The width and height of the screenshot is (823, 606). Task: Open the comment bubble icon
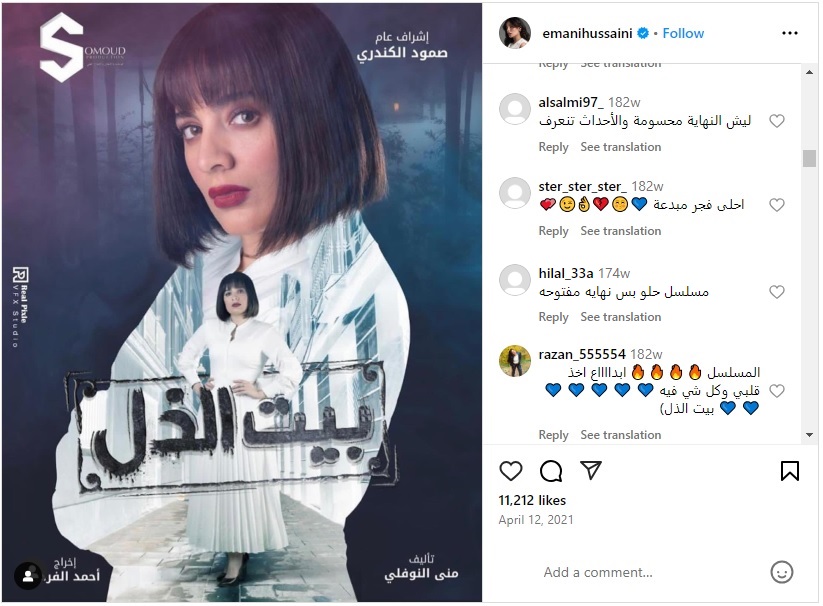[x=551, y=471]
